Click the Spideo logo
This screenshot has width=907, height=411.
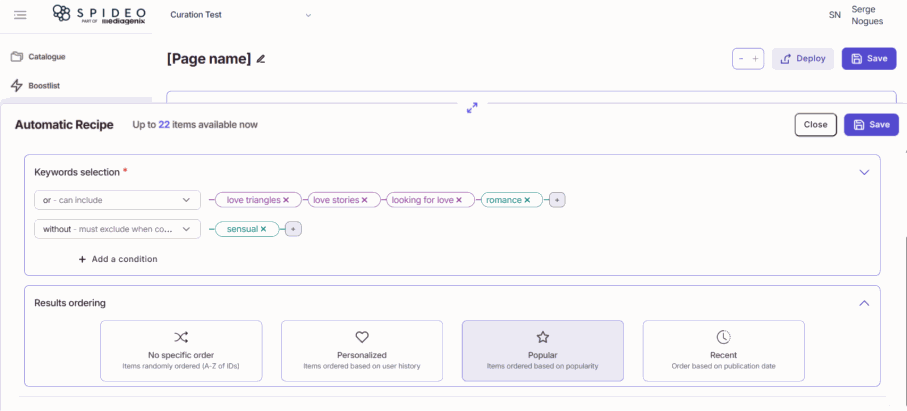pyautogui.click(x=98, y=14)
